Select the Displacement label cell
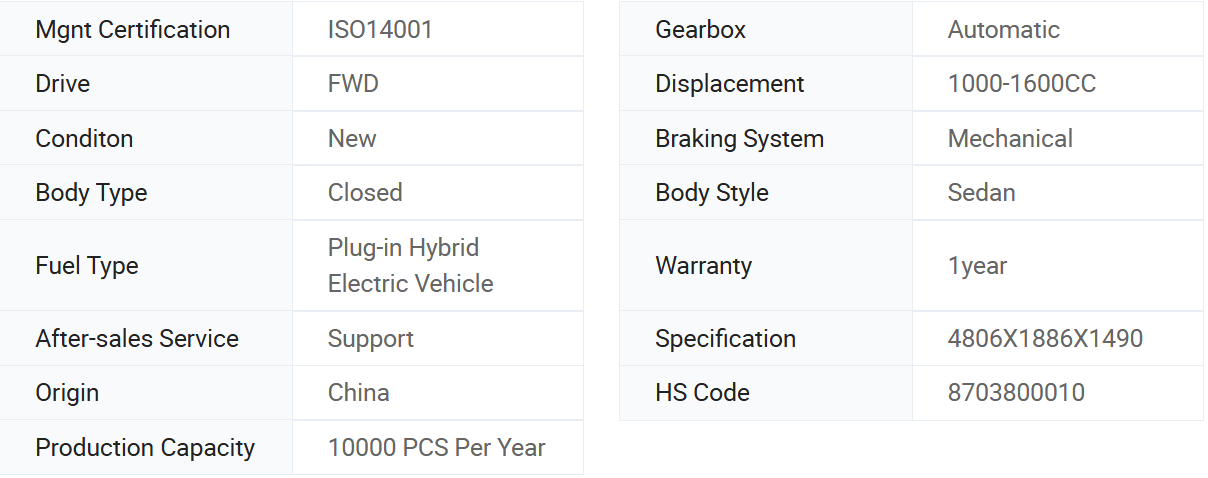Image resolution: width=1208 pixels, height=478 pixels. point(766,83)
